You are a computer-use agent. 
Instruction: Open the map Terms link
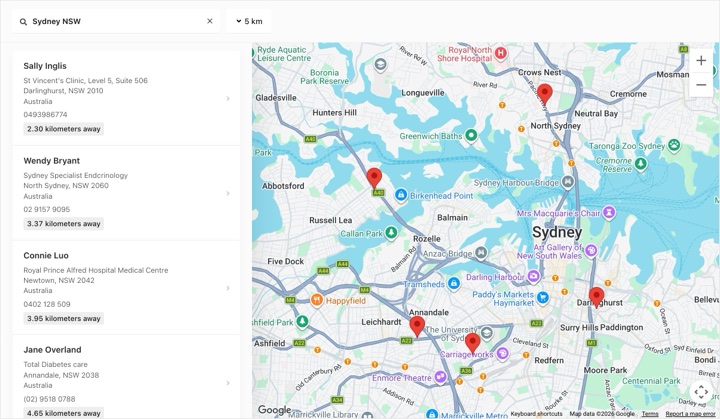click(x=650, y=414)
